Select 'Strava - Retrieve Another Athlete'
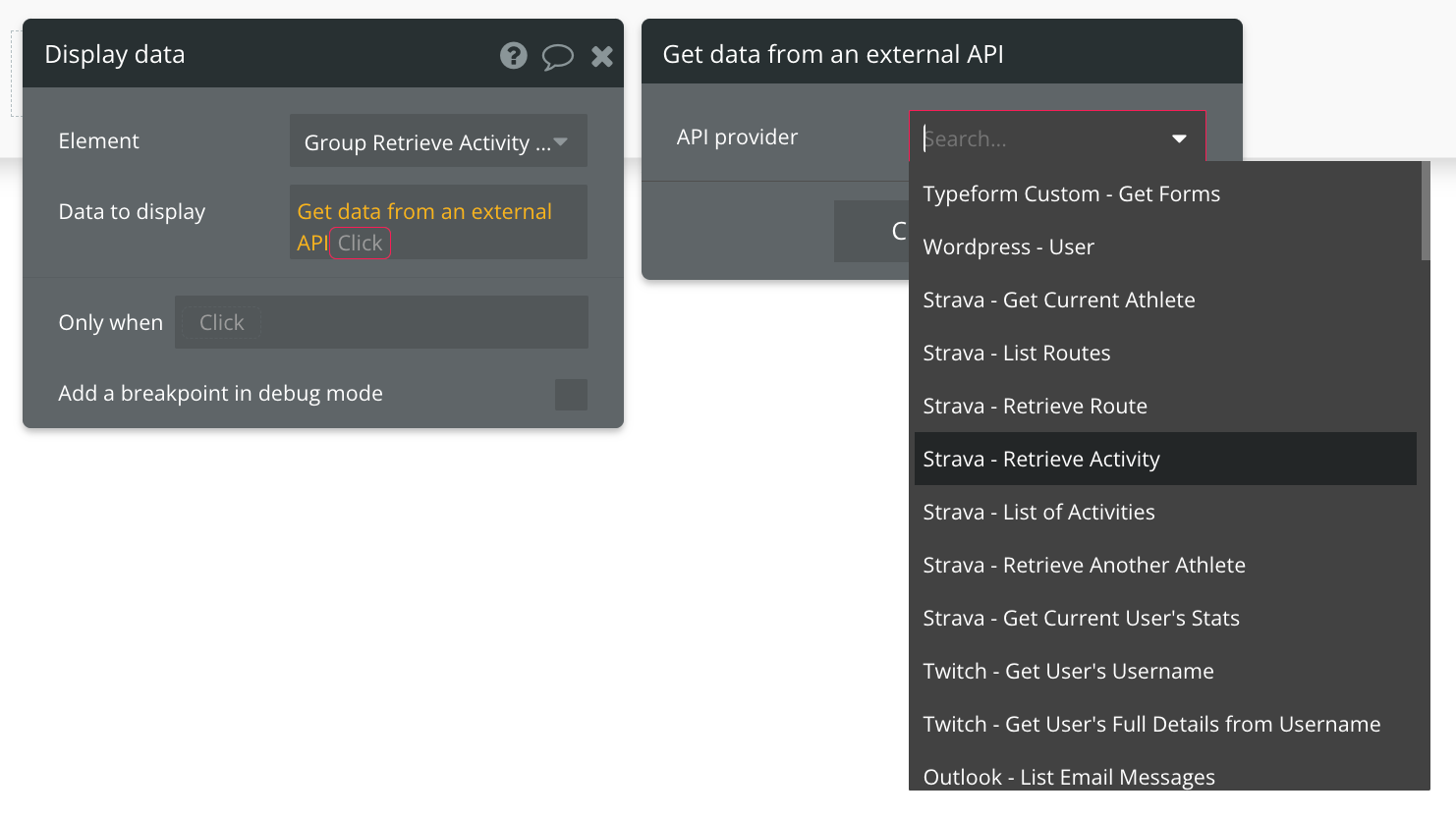Viewport: 1456px width, 819px height. pyautogui.click(x=1085, y=565)
